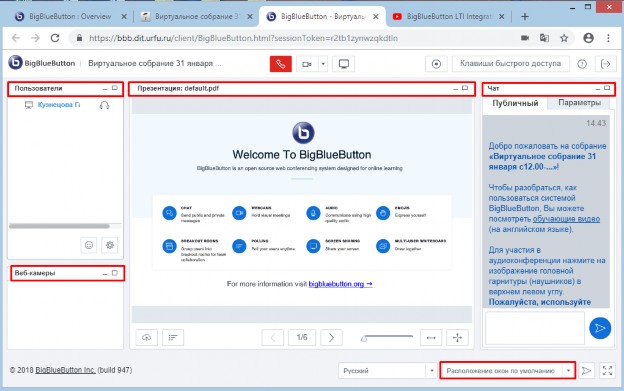Send chat message with blue arrow
This screenshot has width=624, height=391.
pyautogui.click(x=600, y=328)
